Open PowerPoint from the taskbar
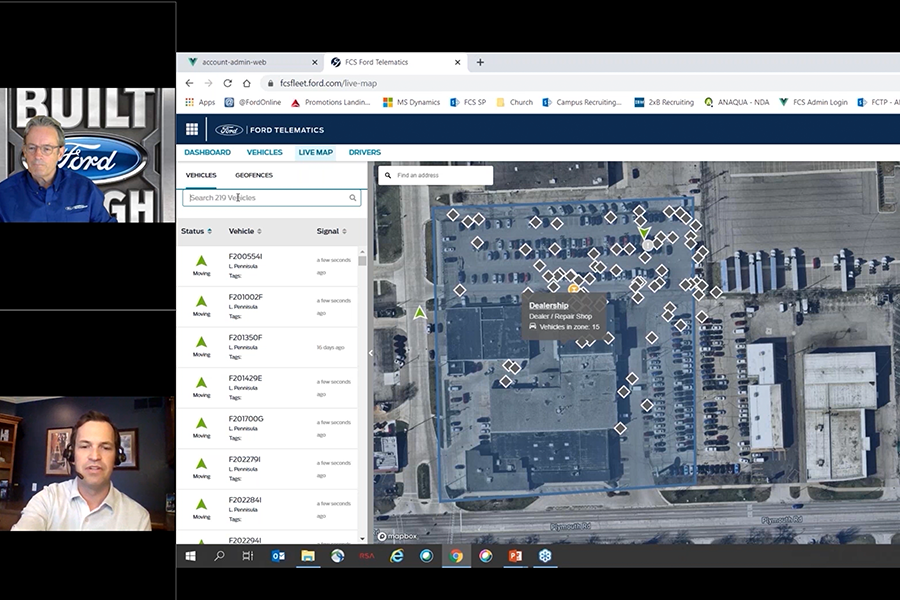 (x=515, y=556)
